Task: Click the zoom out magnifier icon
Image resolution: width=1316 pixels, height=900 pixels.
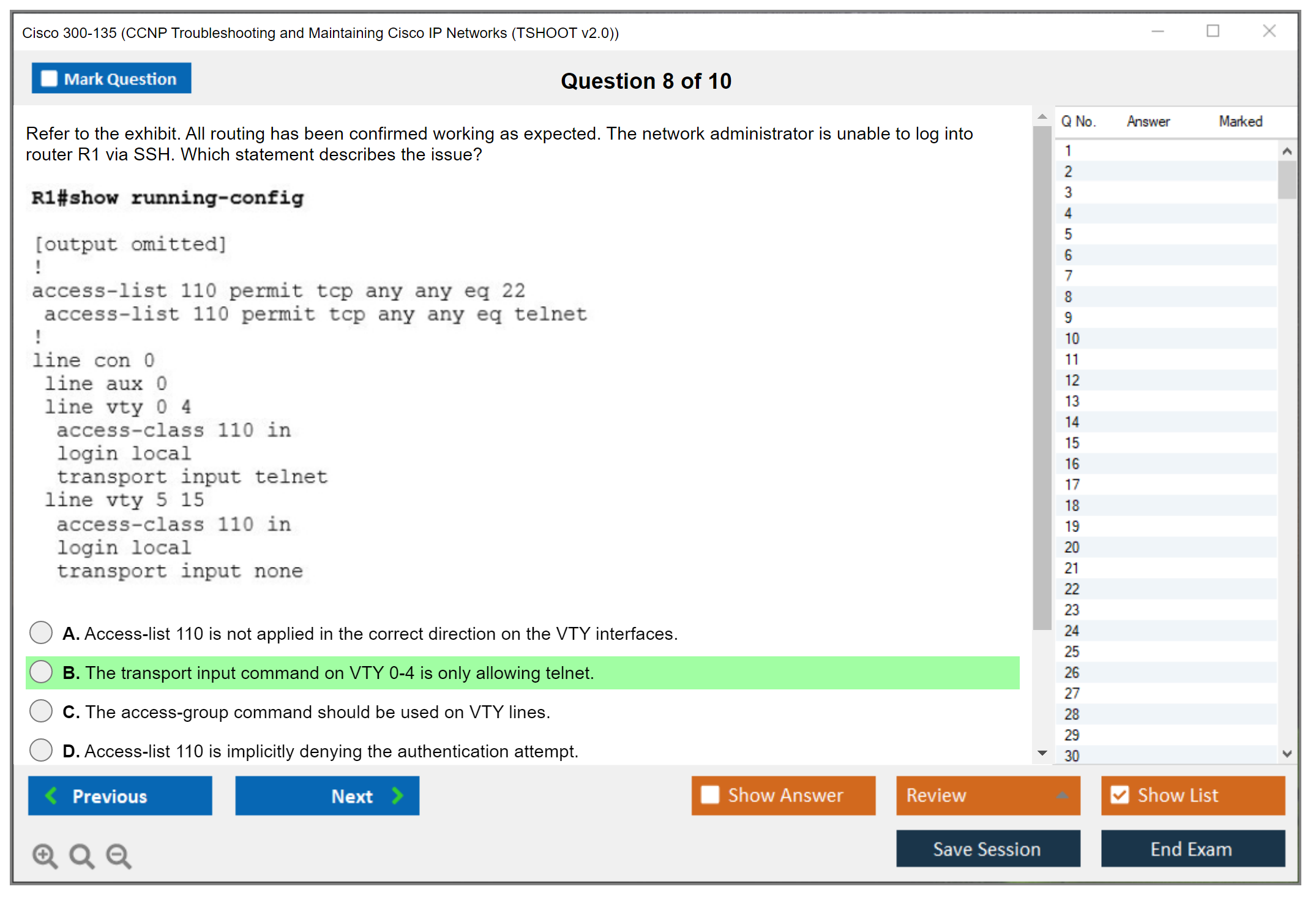Action: click(x=119, y=855)
